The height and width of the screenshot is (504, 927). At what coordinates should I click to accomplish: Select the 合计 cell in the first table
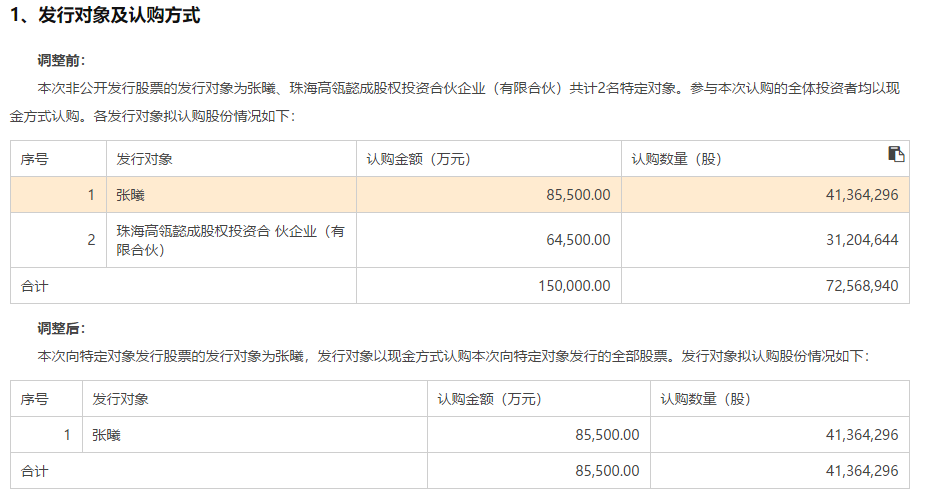pos(35,286)
